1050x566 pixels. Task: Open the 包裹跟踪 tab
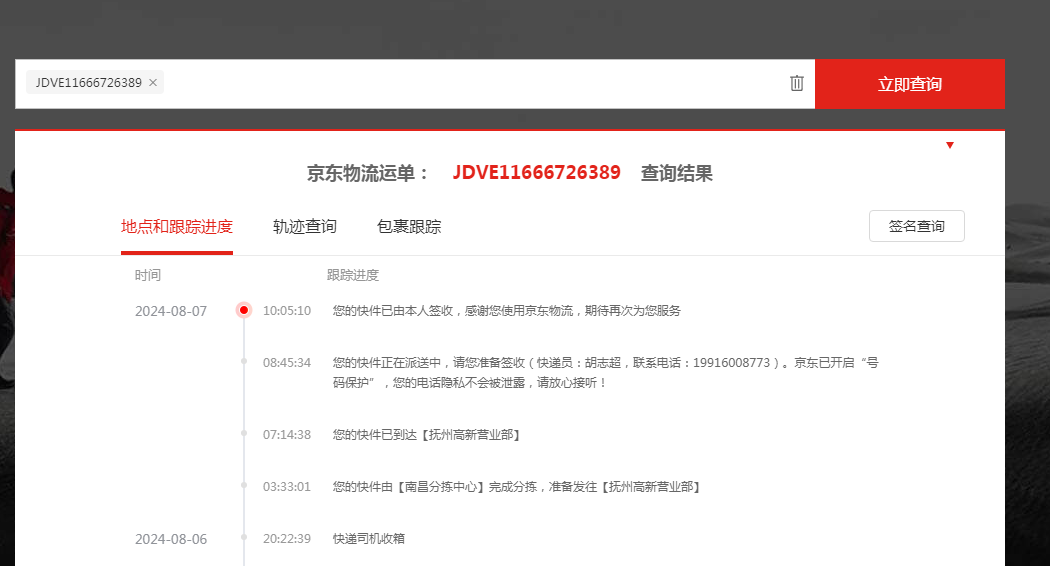pyautogui.click(x=409, y=226)
